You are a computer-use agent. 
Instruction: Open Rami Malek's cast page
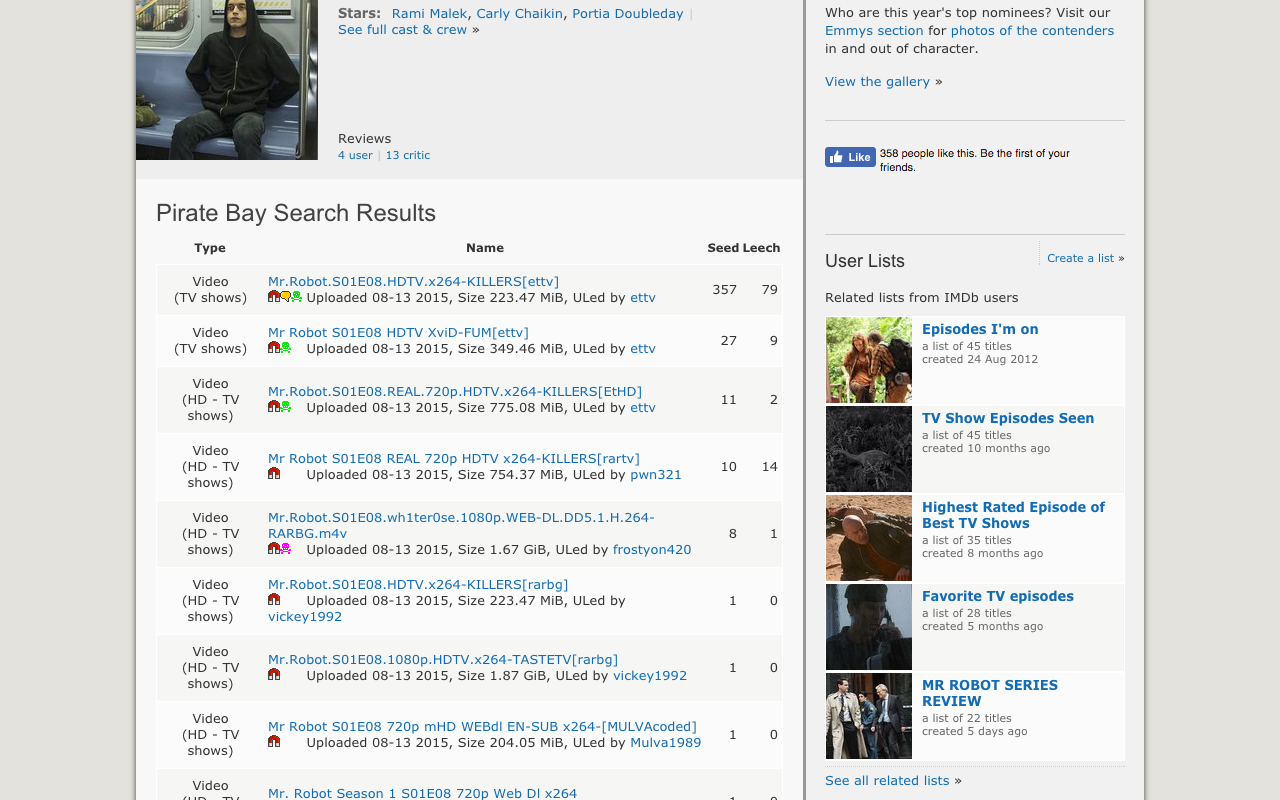(x=429, y=13)
